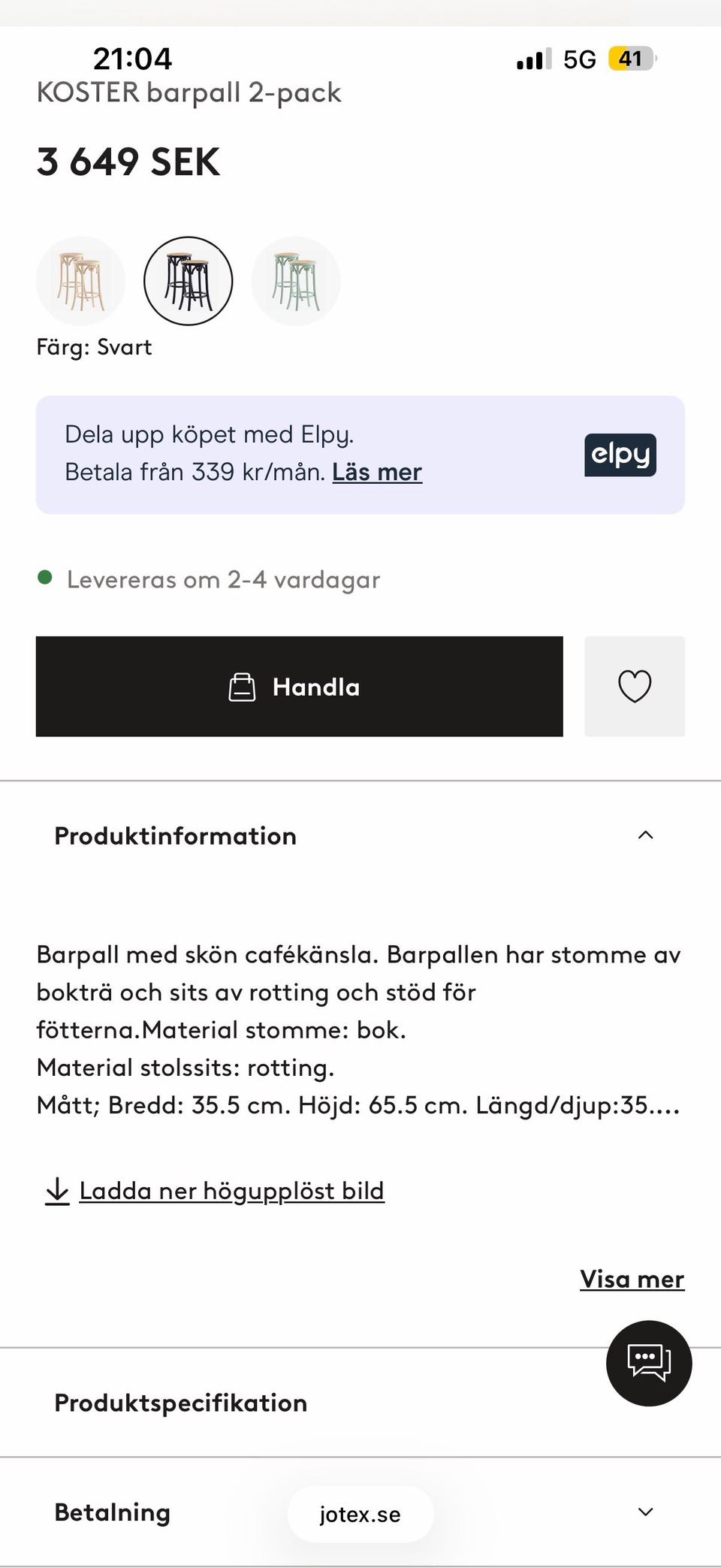Pick the green barstool color option
Image resolution: width=721 pixels, height=1568 pixels.
pos(296,282)
